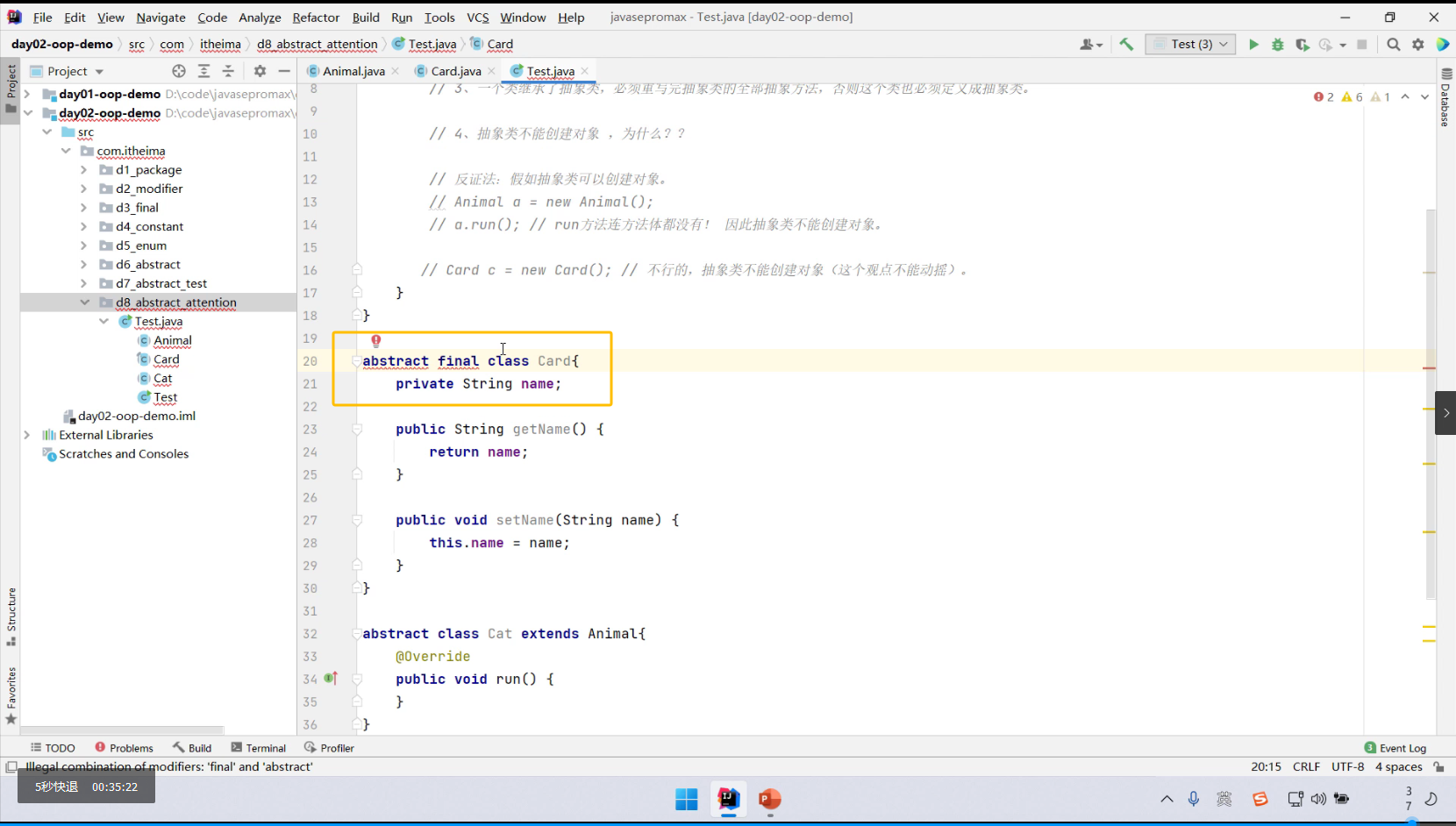Switch to the Animal.java editor tab
Viewport: 1456px width, 826px height.
tap(353, 71)
